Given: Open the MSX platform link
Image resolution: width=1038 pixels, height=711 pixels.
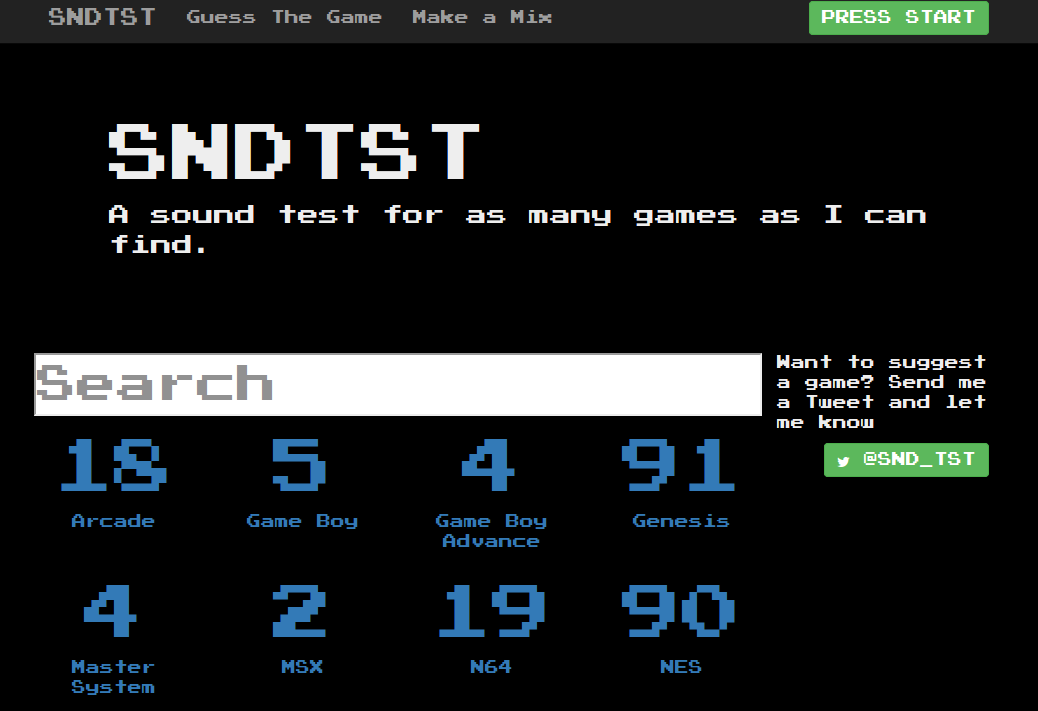Looking at the screenshot, I should pyautogui.click(x=302, y=630).
